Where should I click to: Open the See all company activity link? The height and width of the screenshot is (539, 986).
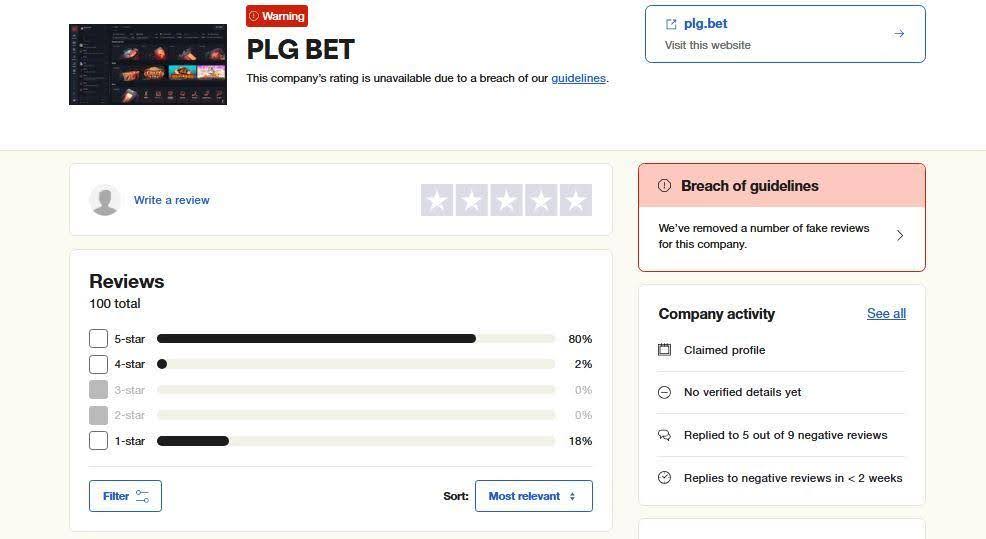pyautogui.click(x=886, y=314)
